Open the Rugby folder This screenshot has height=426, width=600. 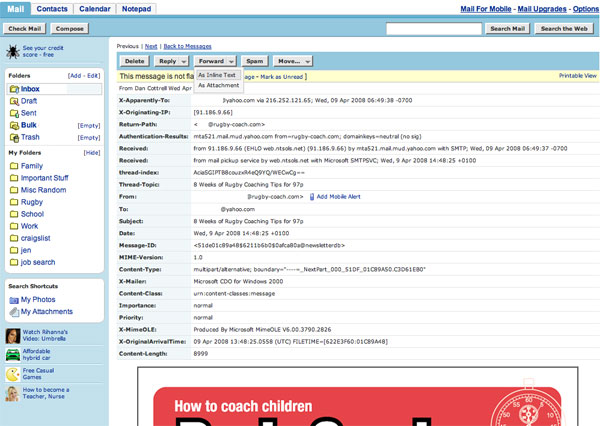coord(31,201)
